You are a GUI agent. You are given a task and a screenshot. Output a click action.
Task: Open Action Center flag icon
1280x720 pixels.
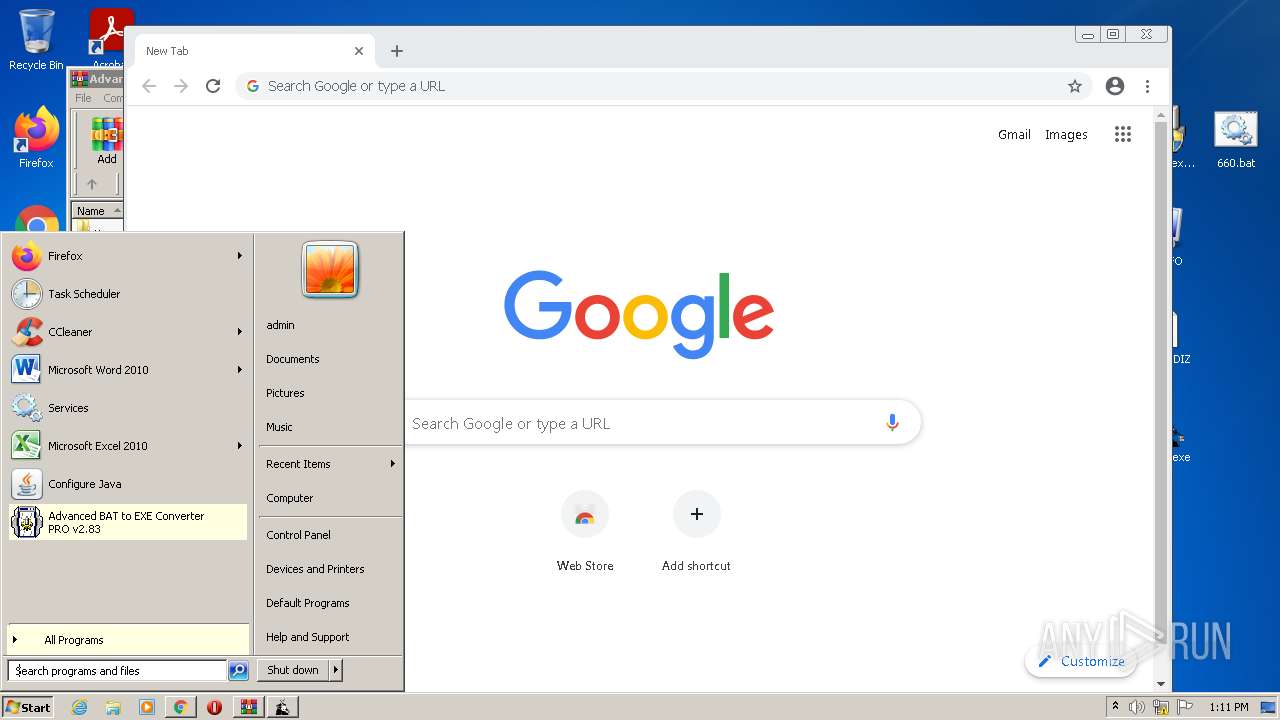(1185, 707)
